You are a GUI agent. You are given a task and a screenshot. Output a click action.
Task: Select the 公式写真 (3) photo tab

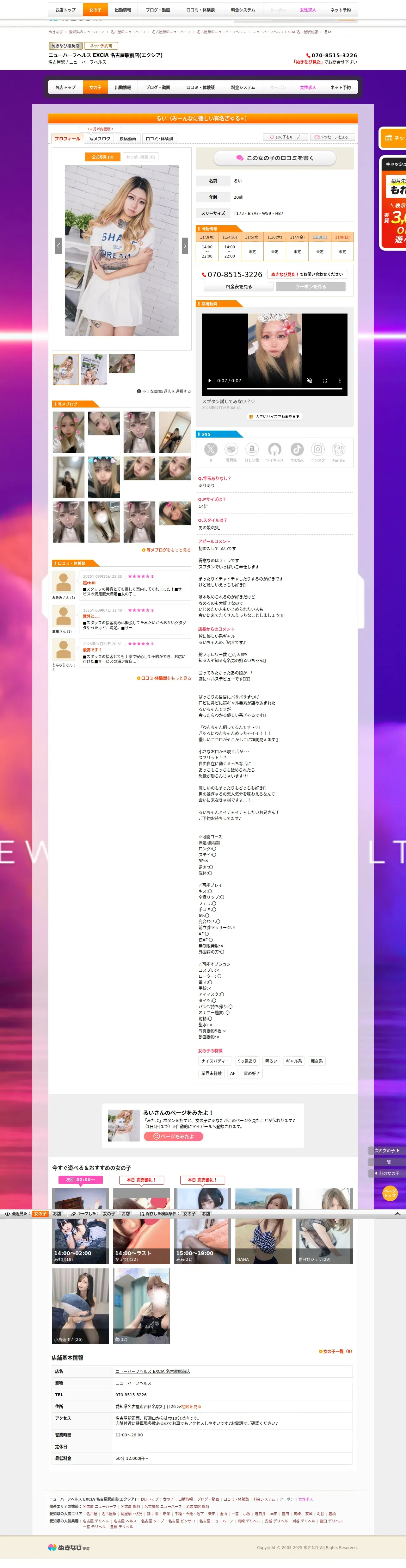(102, 157)
